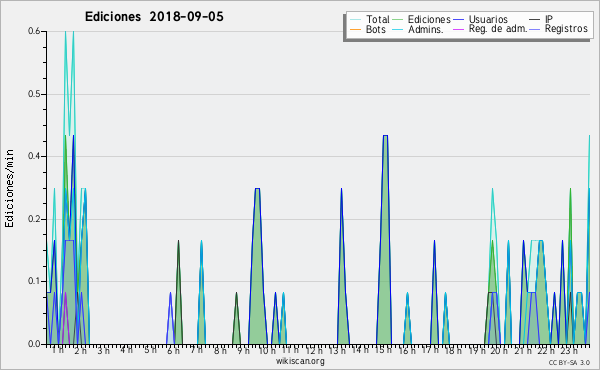Click the 'CC BY-SA 3.0' license text
Screen dimensions: 600x370
click(x=569, y=363)
